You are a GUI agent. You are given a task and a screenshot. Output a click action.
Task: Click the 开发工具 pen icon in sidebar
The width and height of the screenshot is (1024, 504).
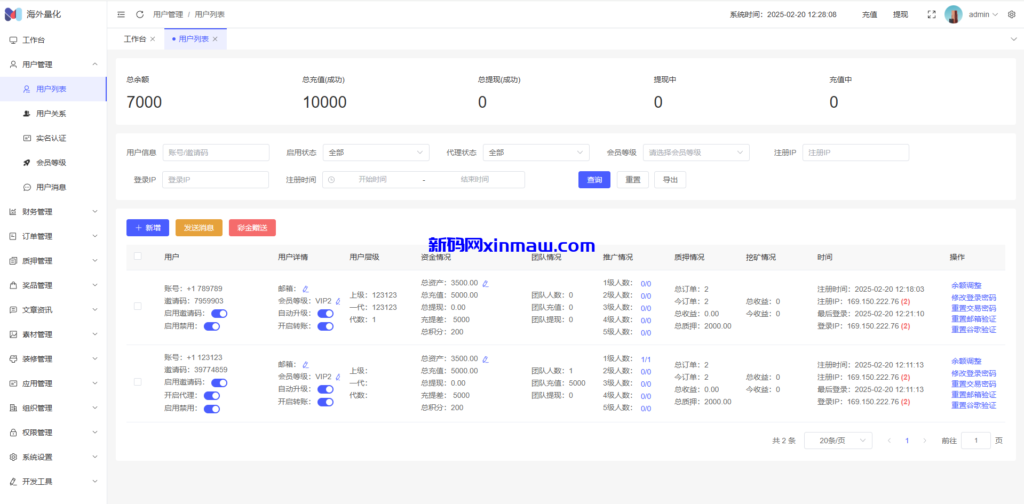tap(13, 482)
